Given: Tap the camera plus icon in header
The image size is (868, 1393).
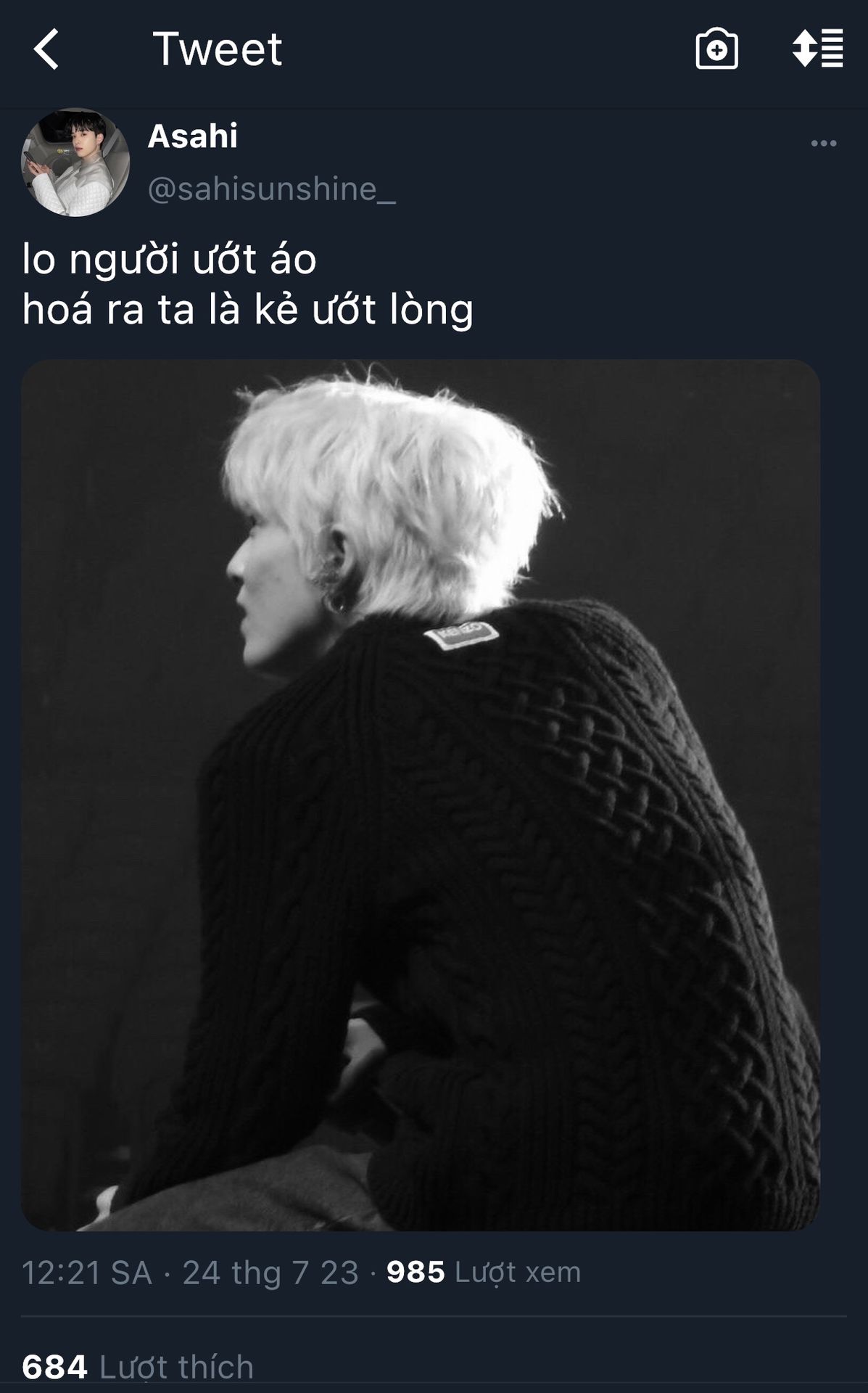Looking at the screenshot, I should coord(716,49).
